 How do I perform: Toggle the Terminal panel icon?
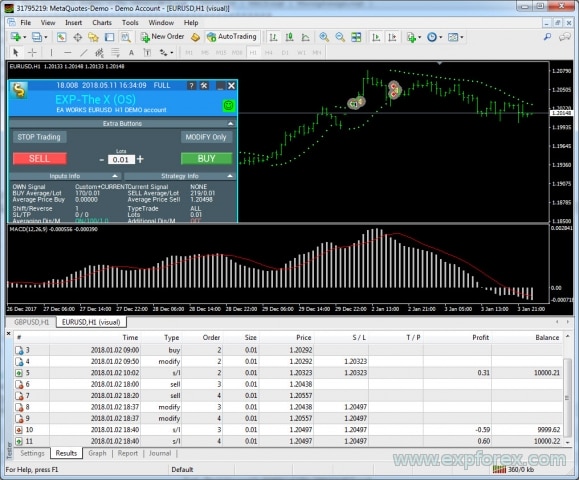[x=110, y=37]
